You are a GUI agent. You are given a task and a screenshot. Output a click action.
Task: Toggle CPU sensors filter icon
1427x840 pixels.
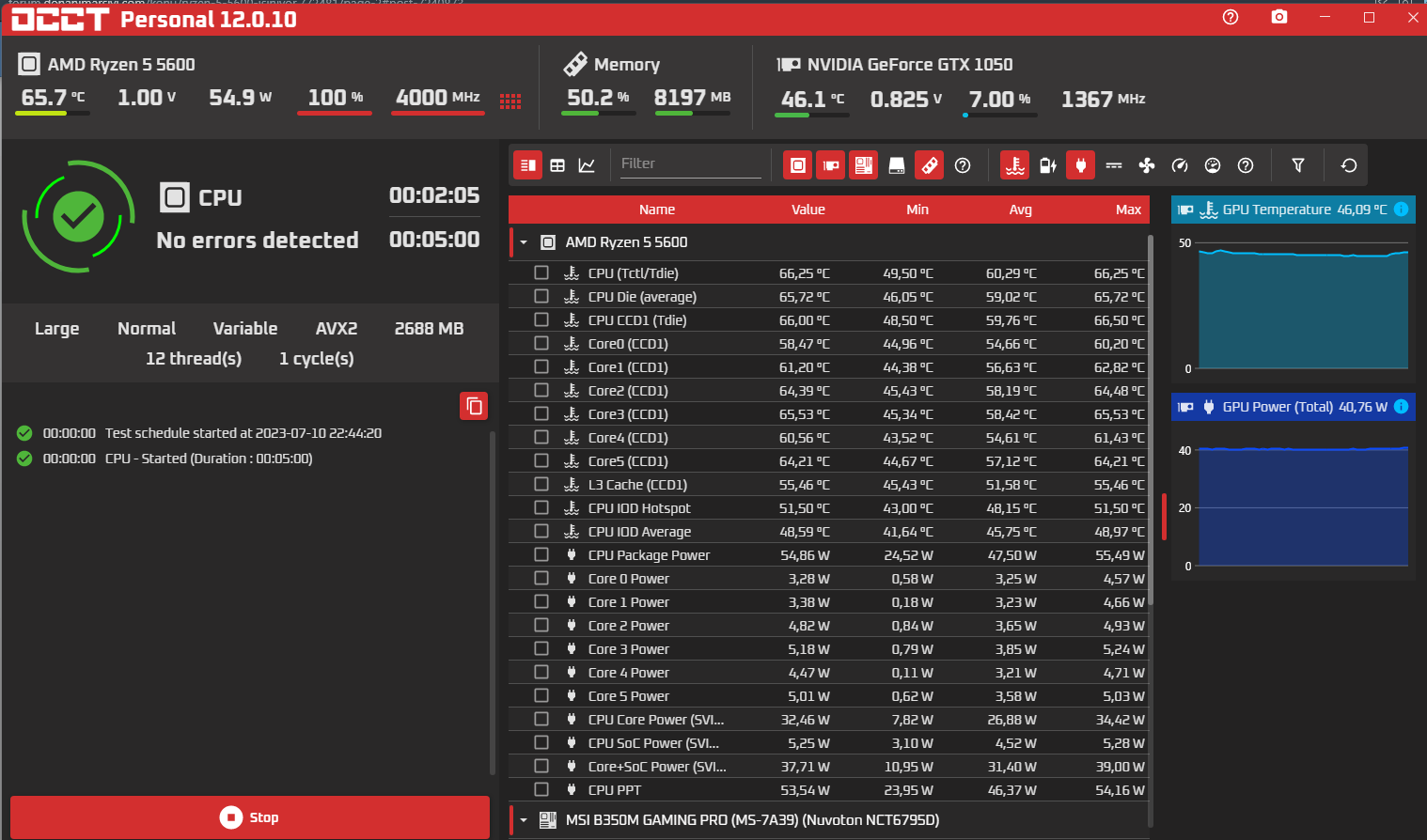click(798, 165)
